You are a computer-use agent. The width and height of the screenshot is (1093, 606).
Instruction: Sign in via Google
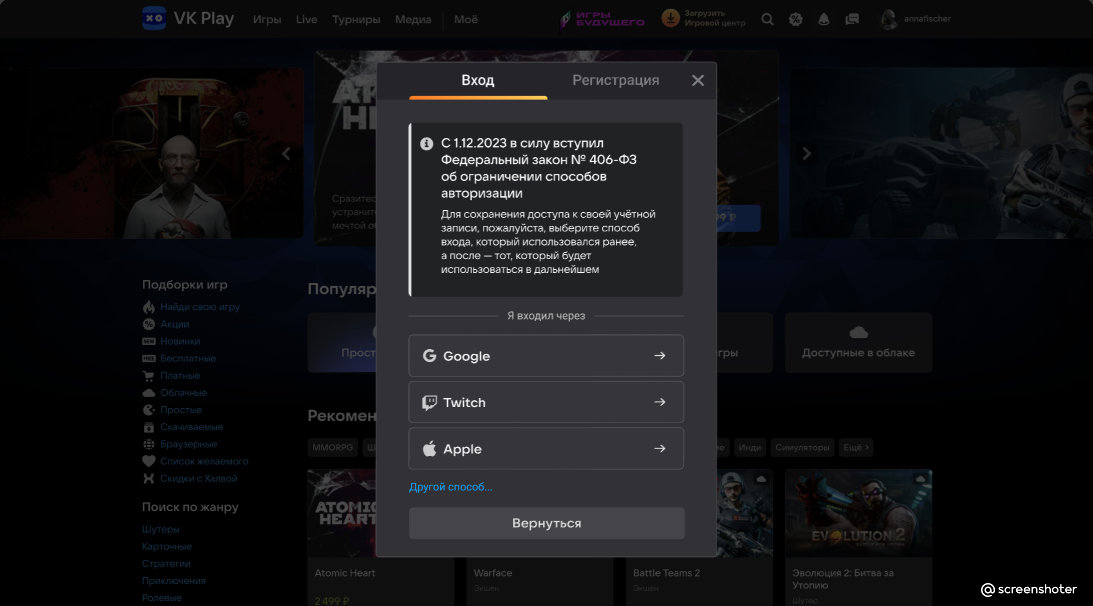(x=546, y=356)
